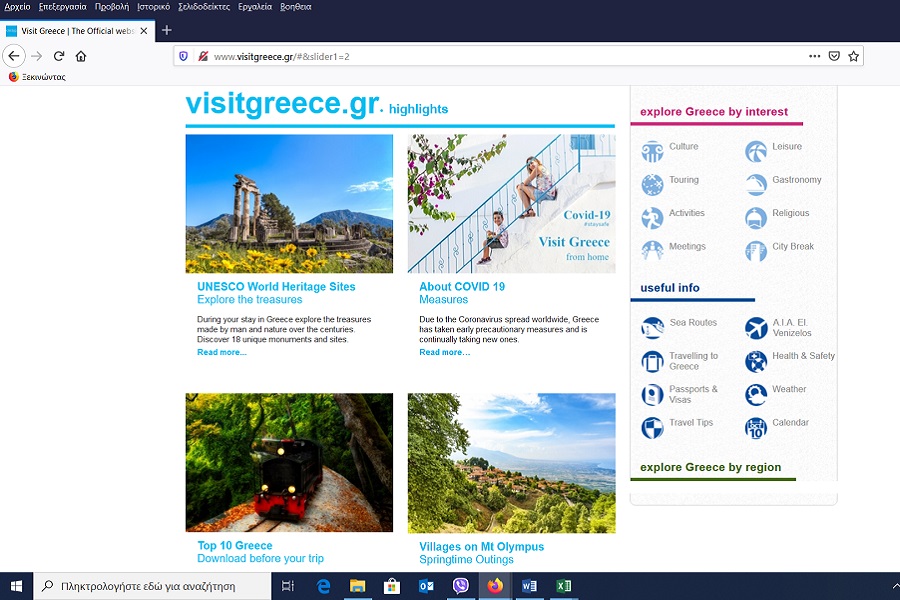Screen dimensions: 900x600
Task: Click the insecure connection padlock icon
Action: (203, 56)
